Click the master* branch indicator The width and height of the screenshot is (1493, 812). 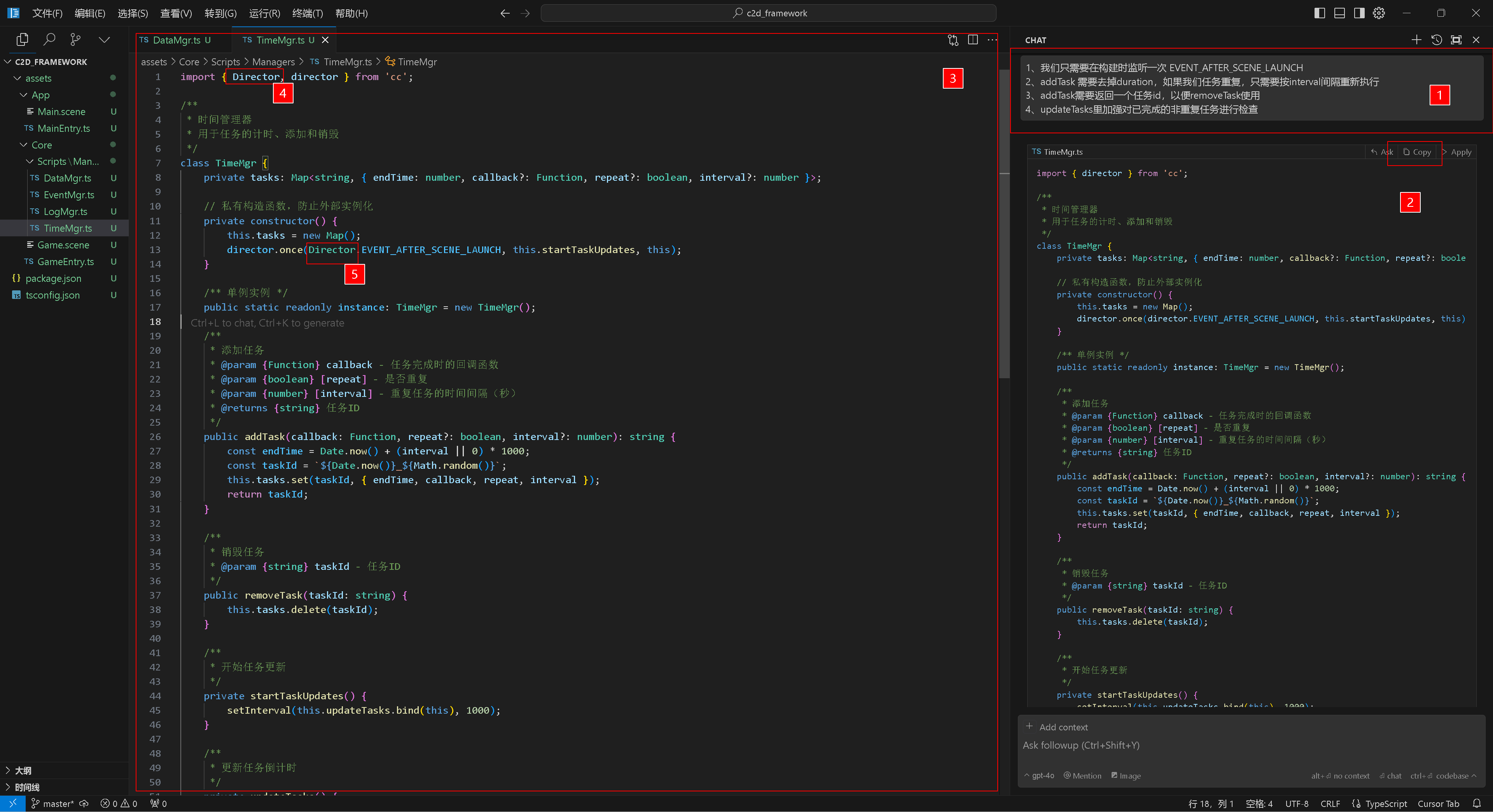pos(52,803)
